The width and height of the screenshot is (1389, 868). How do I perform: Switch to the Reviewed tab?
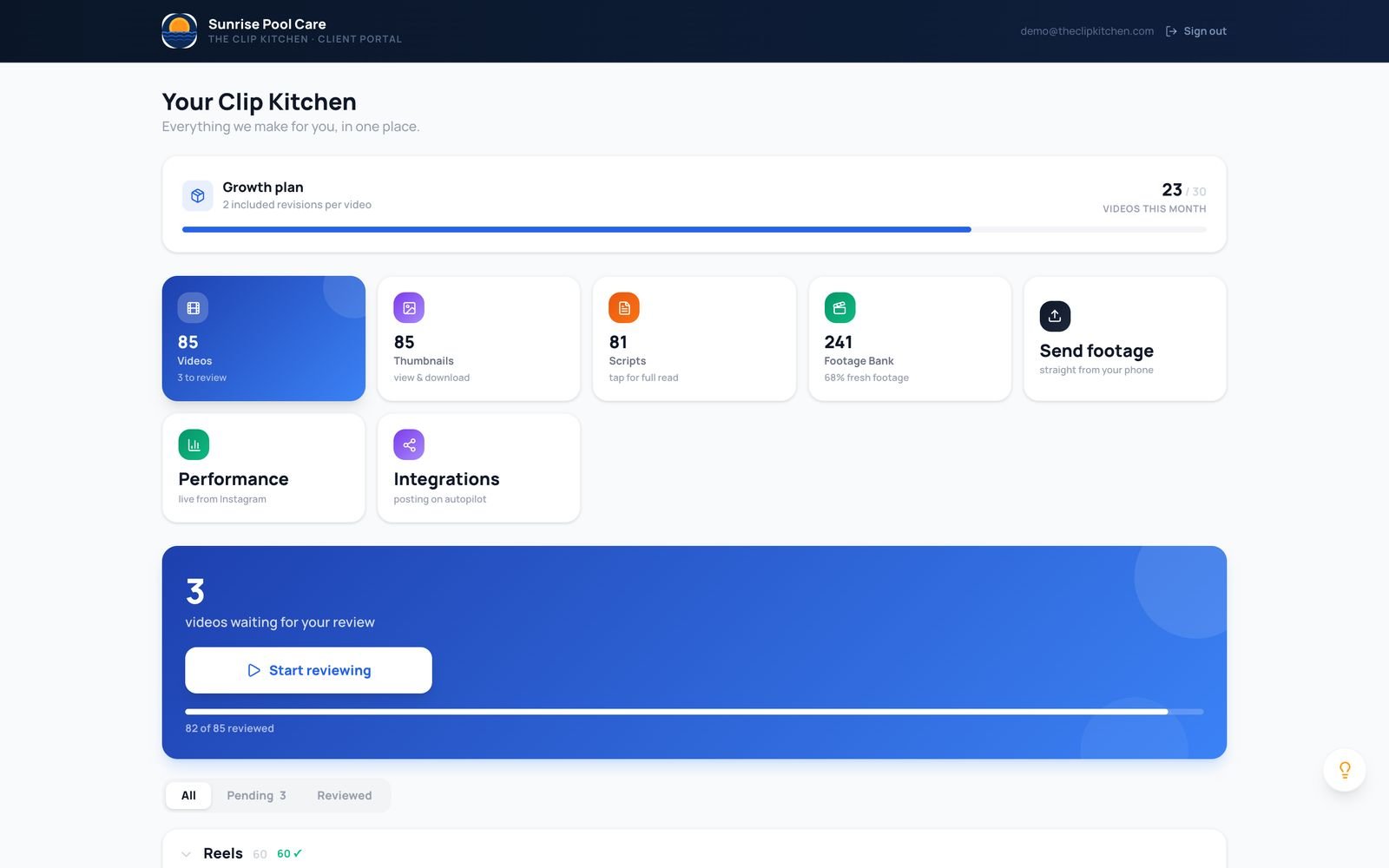pos(345,795)
